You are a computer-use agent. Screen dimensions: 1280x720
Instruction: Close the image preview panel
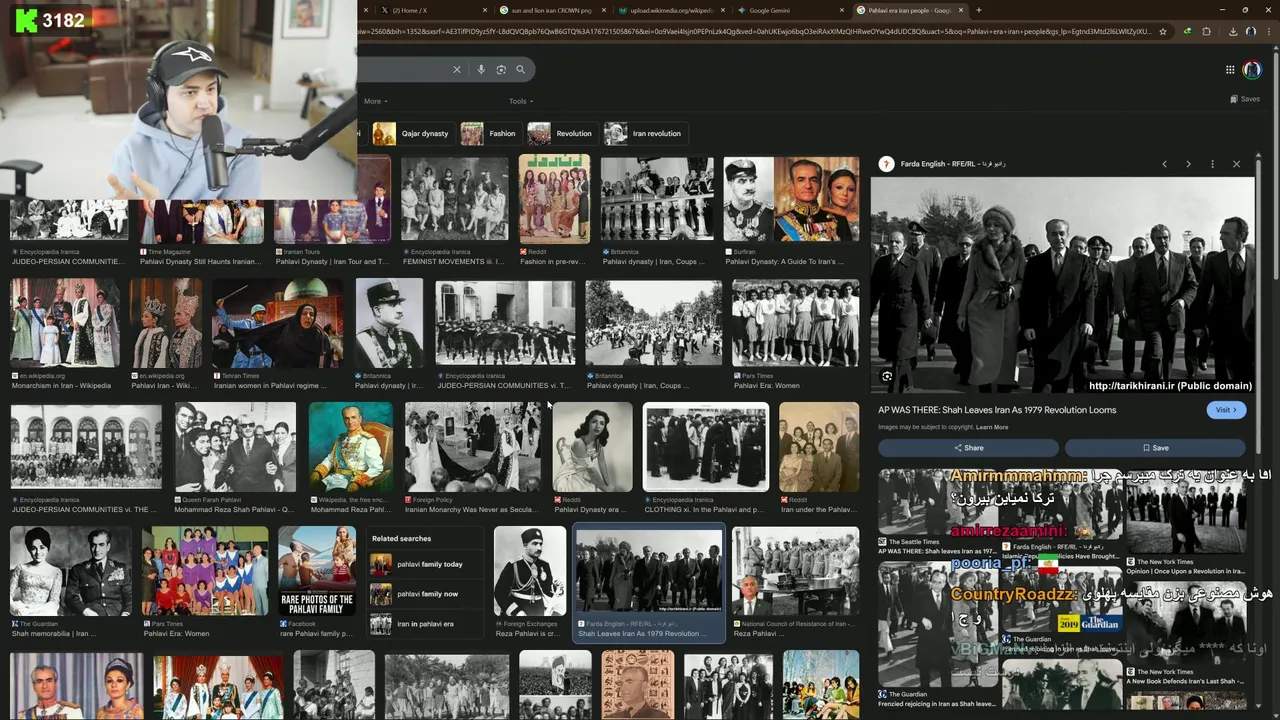tap(1236, 164)
